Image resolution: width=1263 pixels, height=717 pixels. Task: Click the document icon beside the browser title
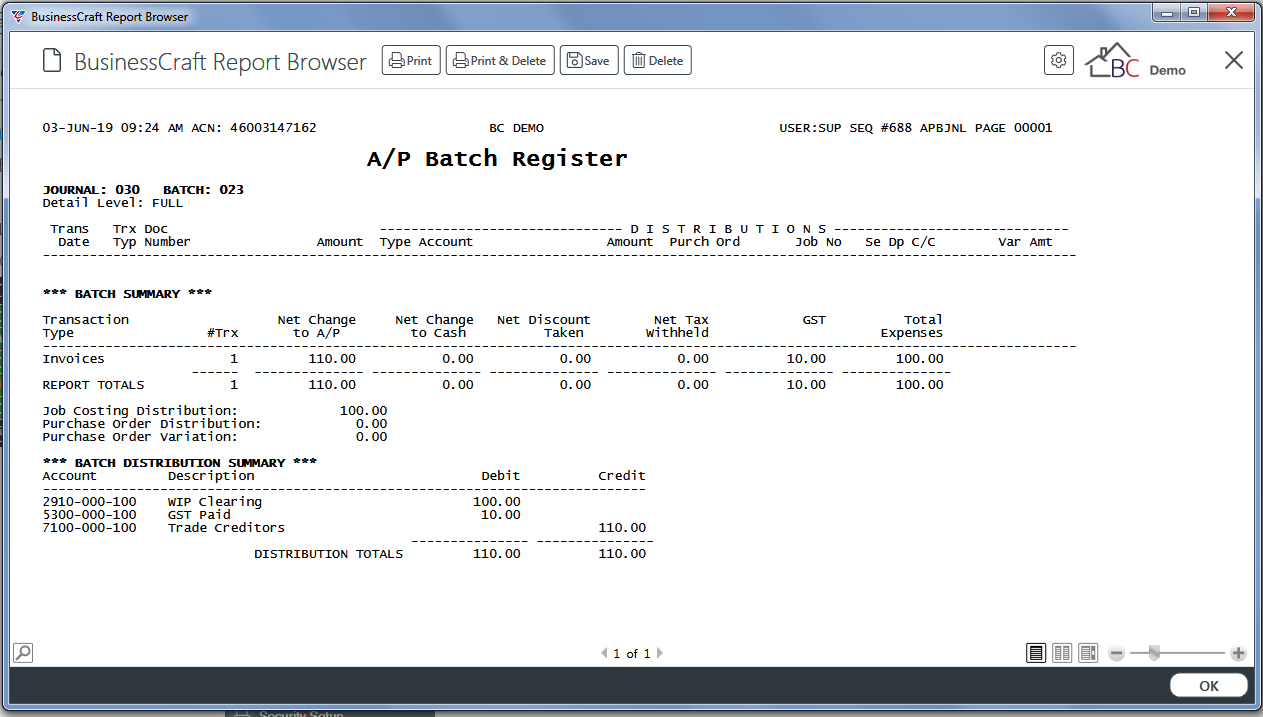point(52,61)
